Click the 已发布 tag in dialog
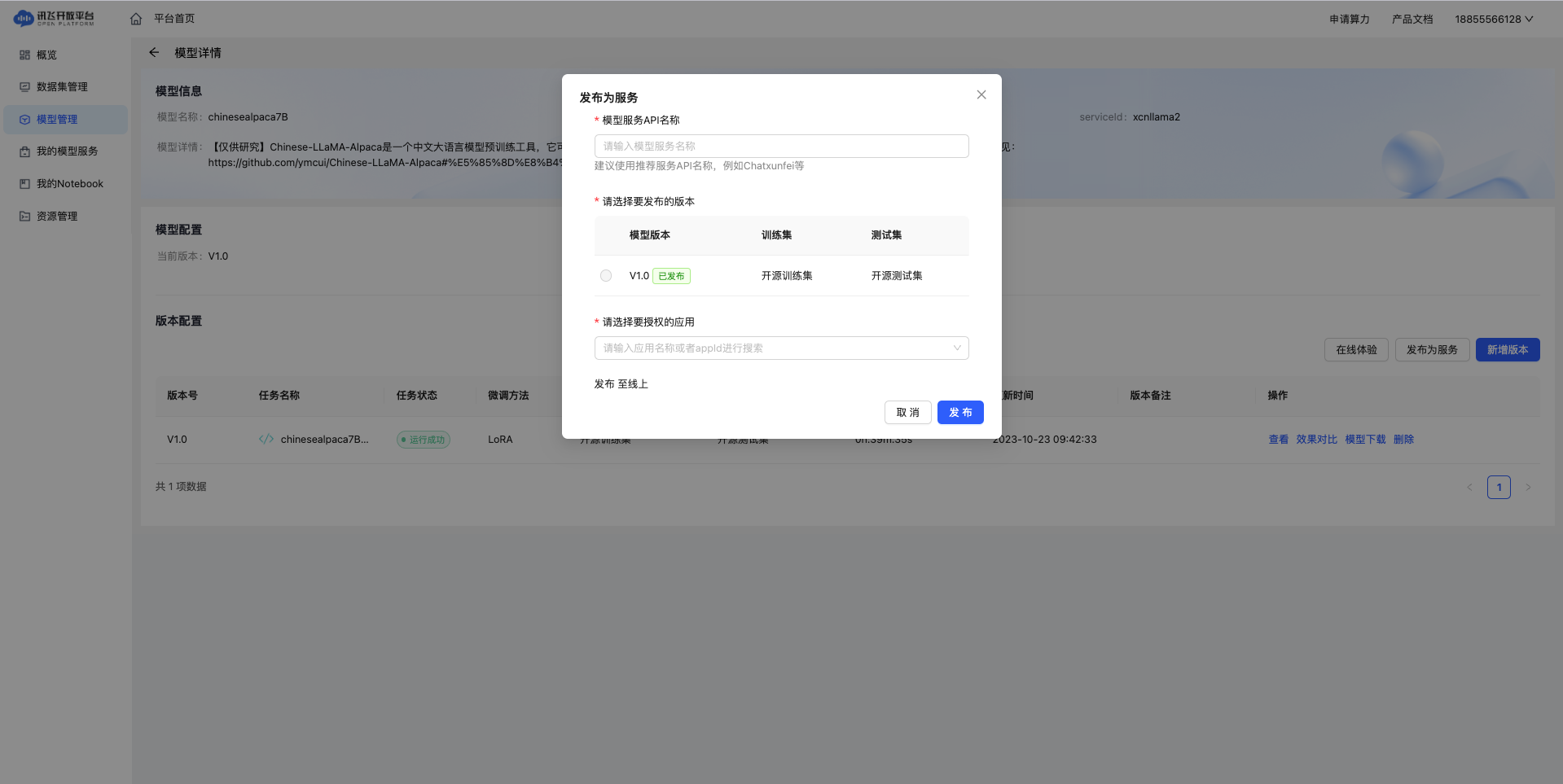The width and height of the screenshot is (1563, 784). pos(671,276)
